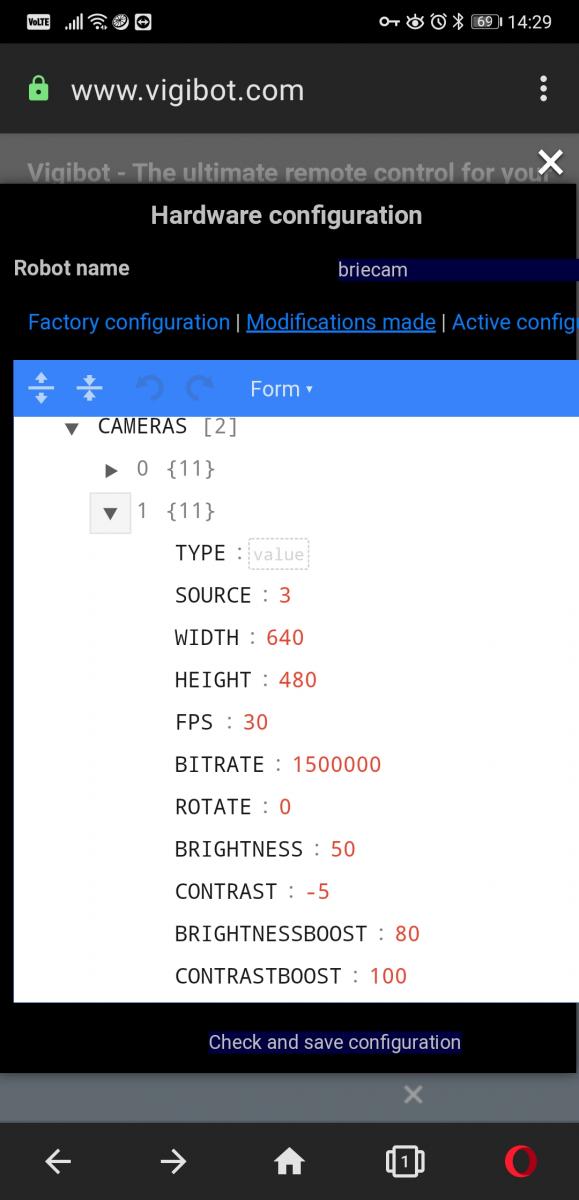Image resolution: width=579 pixels, height=1200 pixels.
Task: Tap the Opera logo button
Action: 520,1160
